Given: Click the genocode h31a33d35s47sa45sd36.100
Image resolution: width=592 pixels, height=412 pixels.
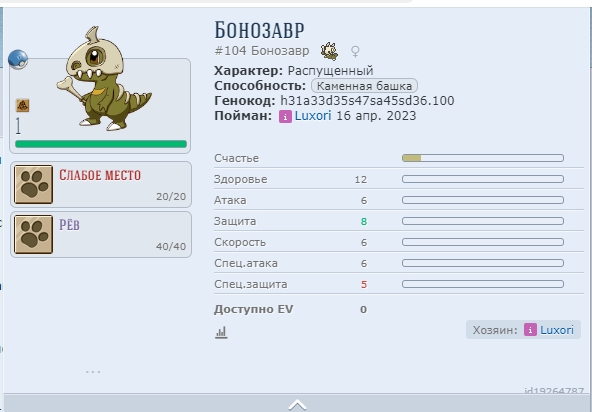Looking at the screenshot, I should (367, 101).
